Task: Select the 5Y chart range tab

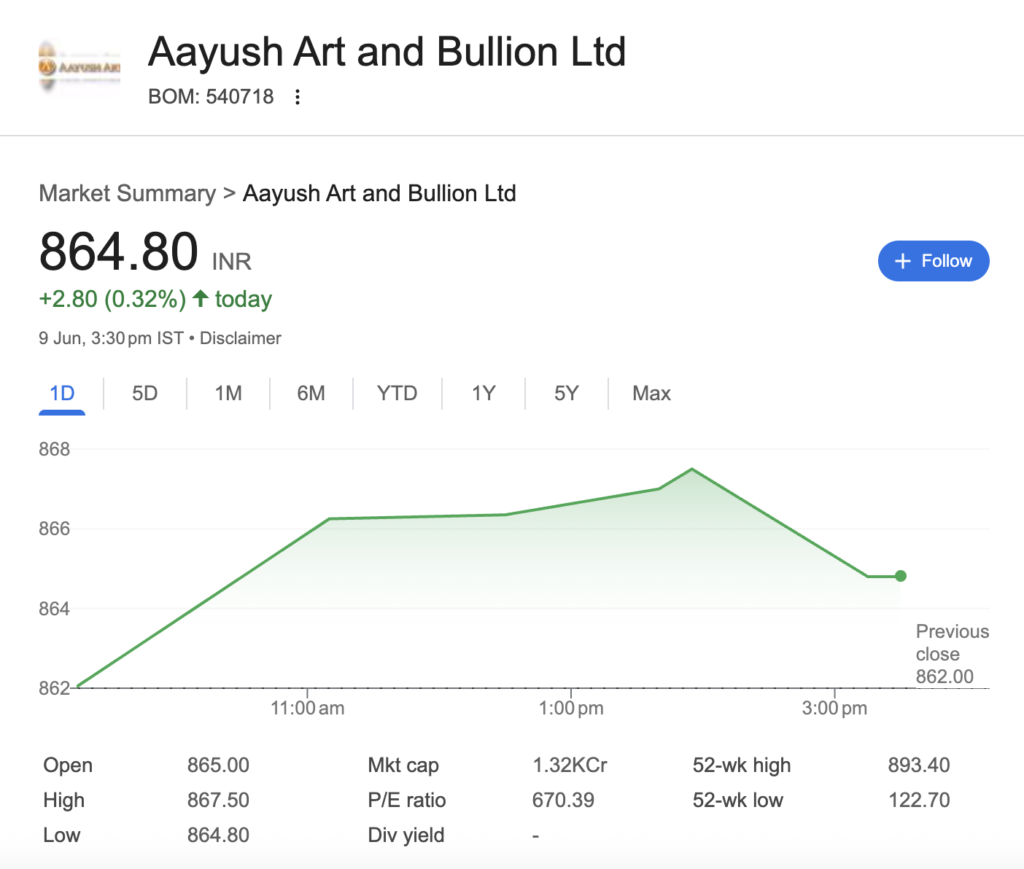Action: click(x=566, y=393)
